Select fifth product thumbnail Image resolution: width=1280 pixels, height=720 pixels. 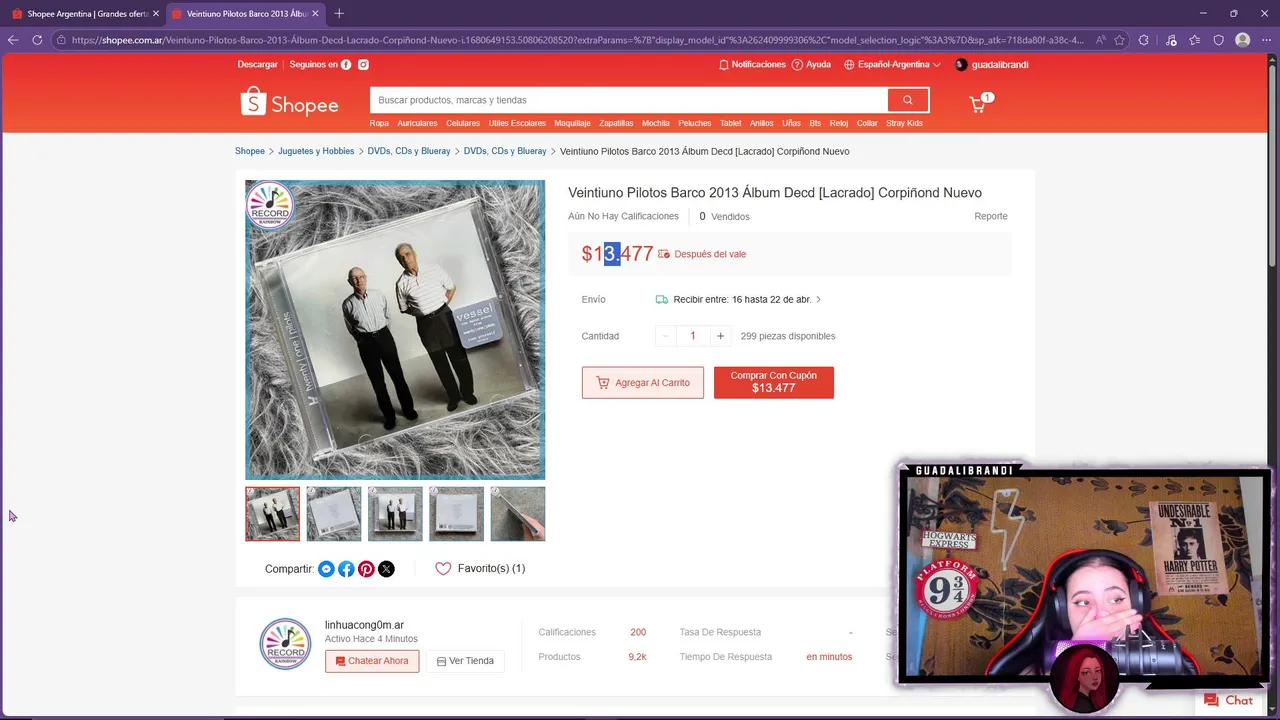518,514
